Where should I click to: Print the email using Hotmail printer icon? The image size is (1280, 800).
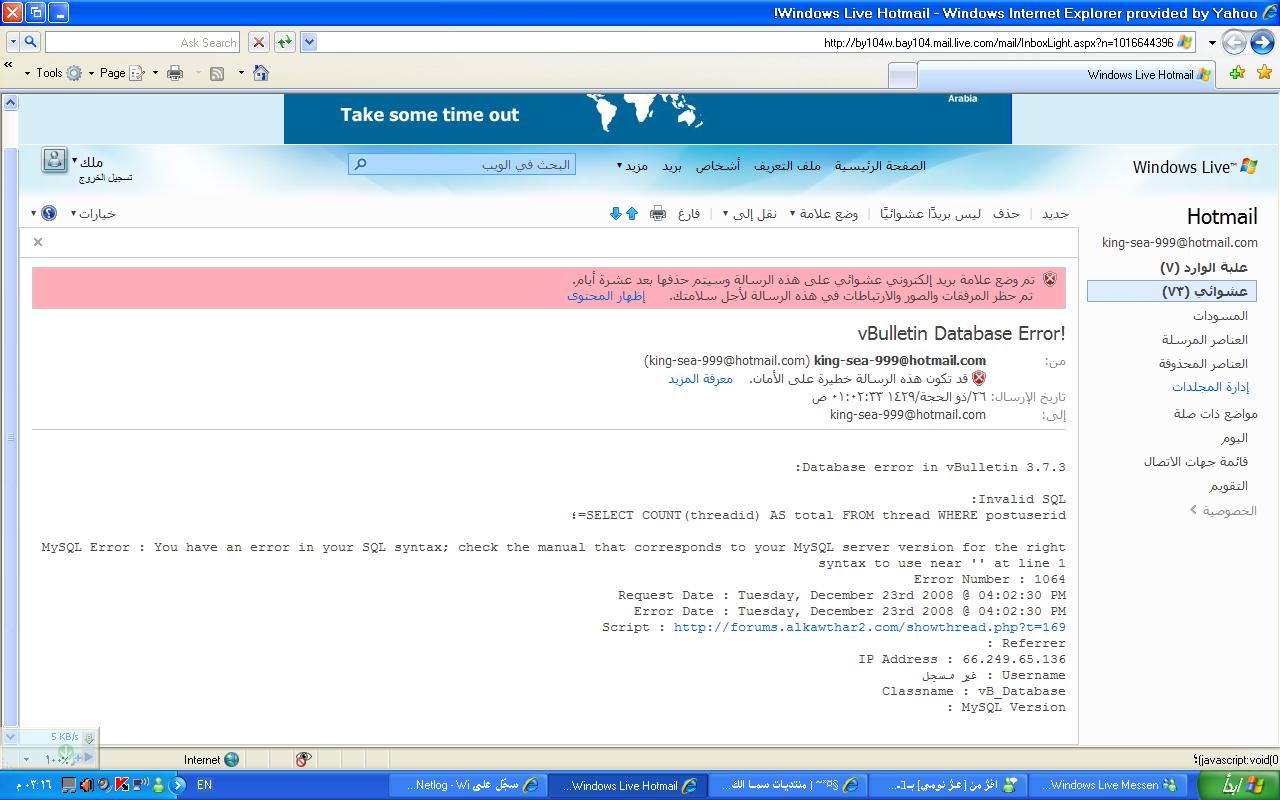(657, 213)
